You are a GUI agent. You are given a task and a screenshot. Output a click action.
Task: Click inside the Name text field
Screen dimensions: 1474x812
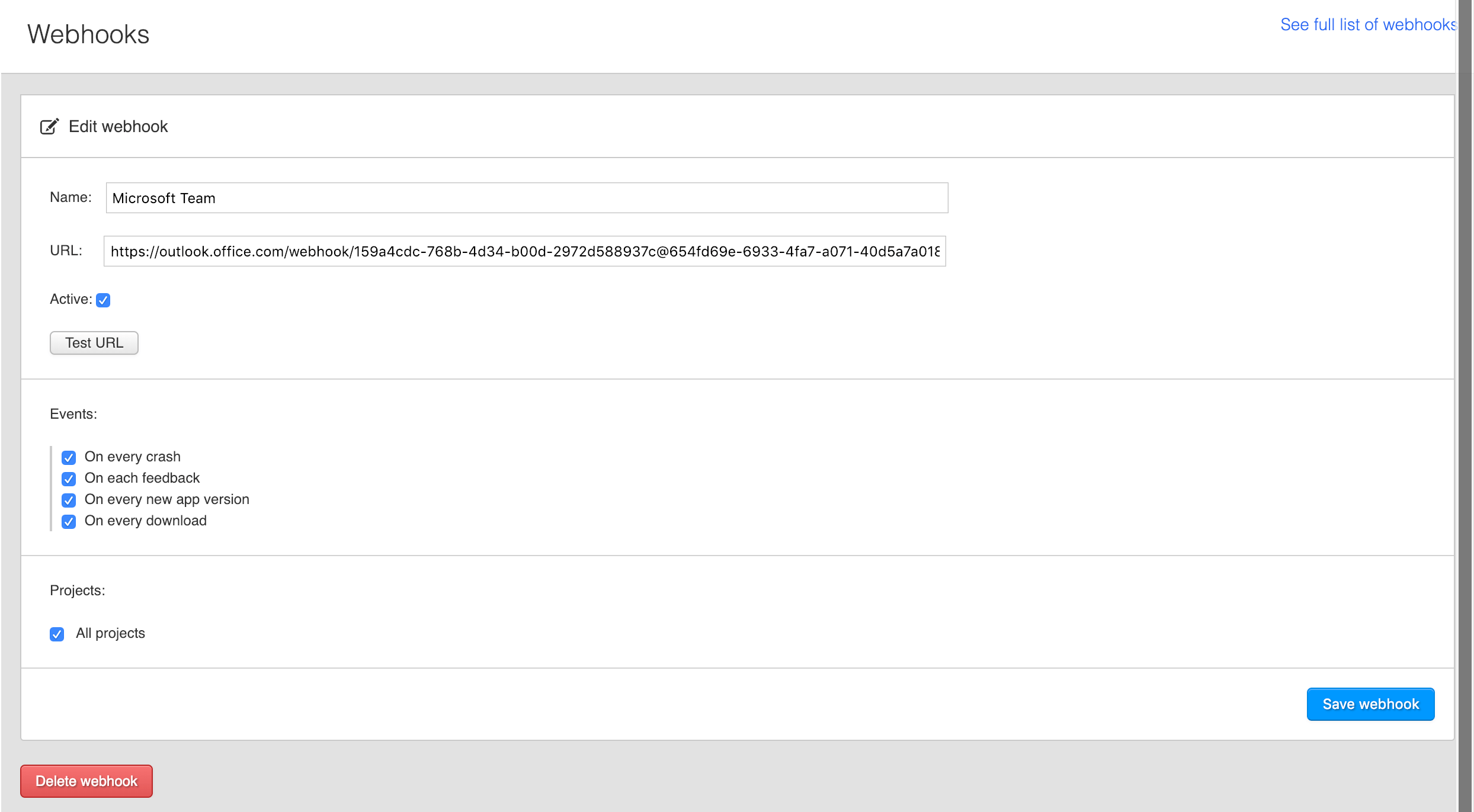click(527, 198)
